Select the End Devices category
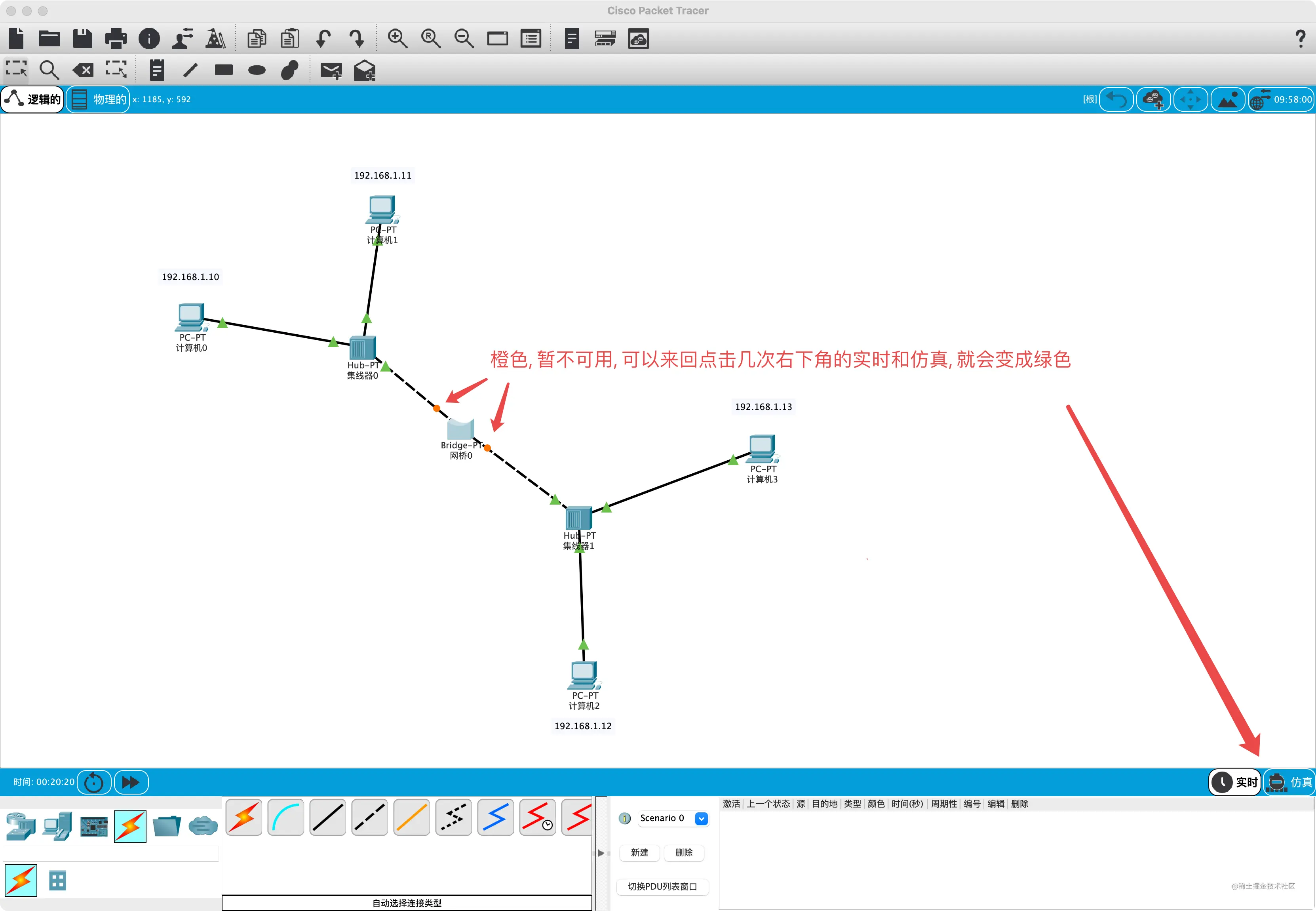Screen dimensions: 1316x911 pos(58,826)
